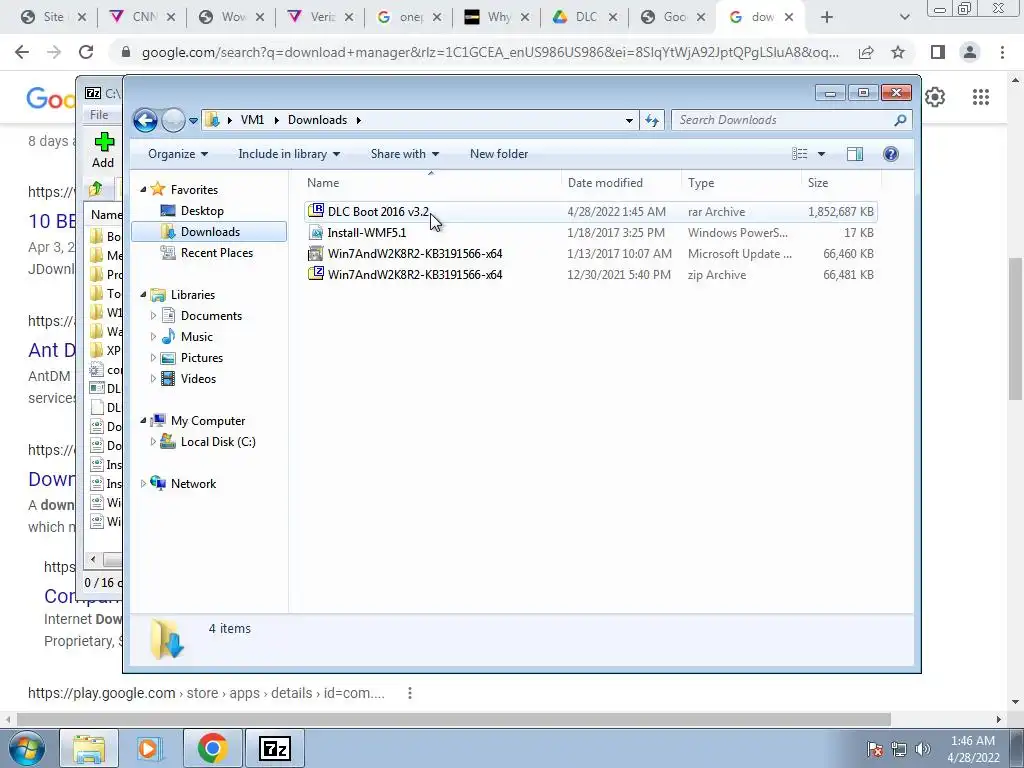Create a New folder
The image size is (1024, 768).
coord(499,154)
